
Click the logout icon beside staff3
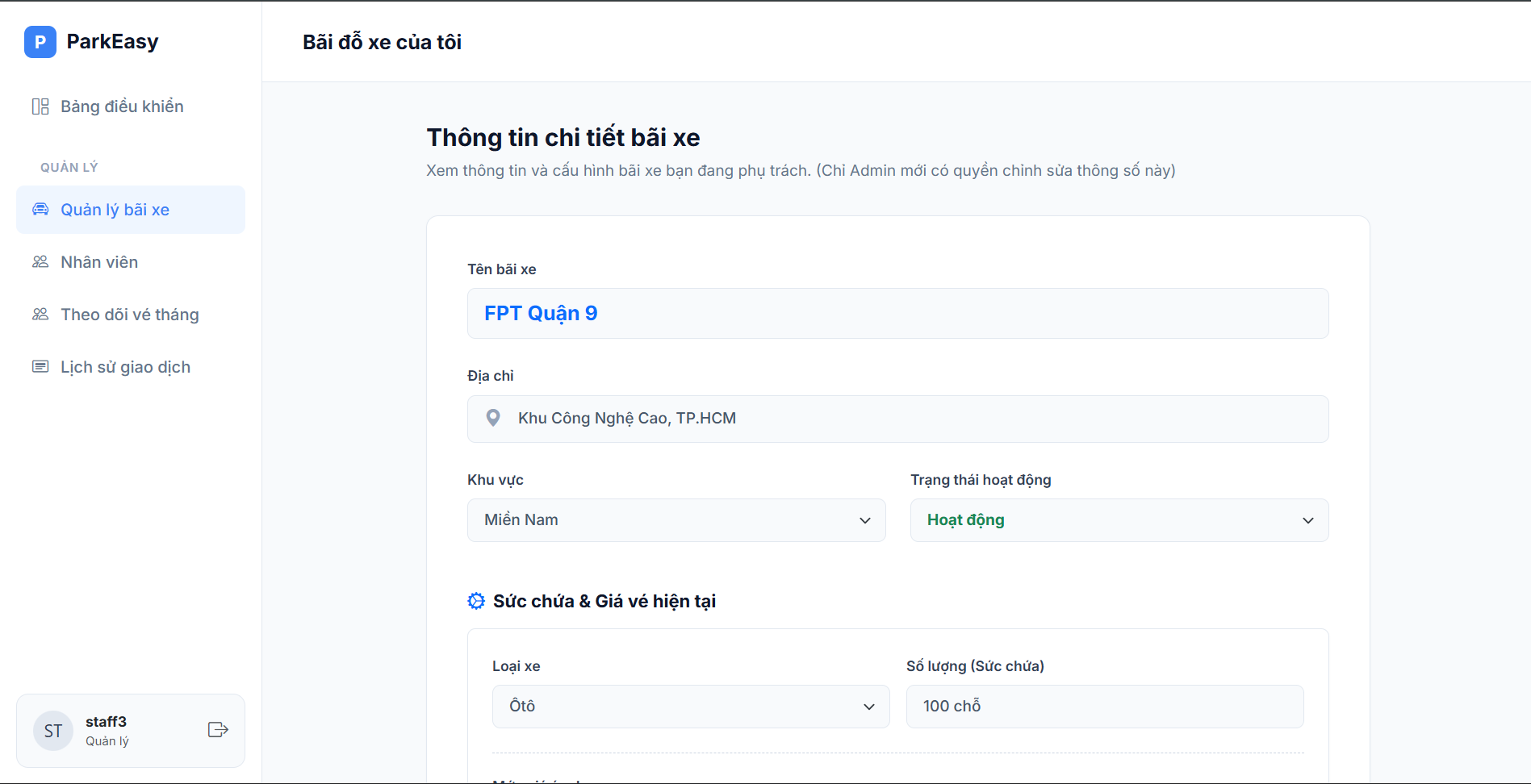[x=218, y=730]
